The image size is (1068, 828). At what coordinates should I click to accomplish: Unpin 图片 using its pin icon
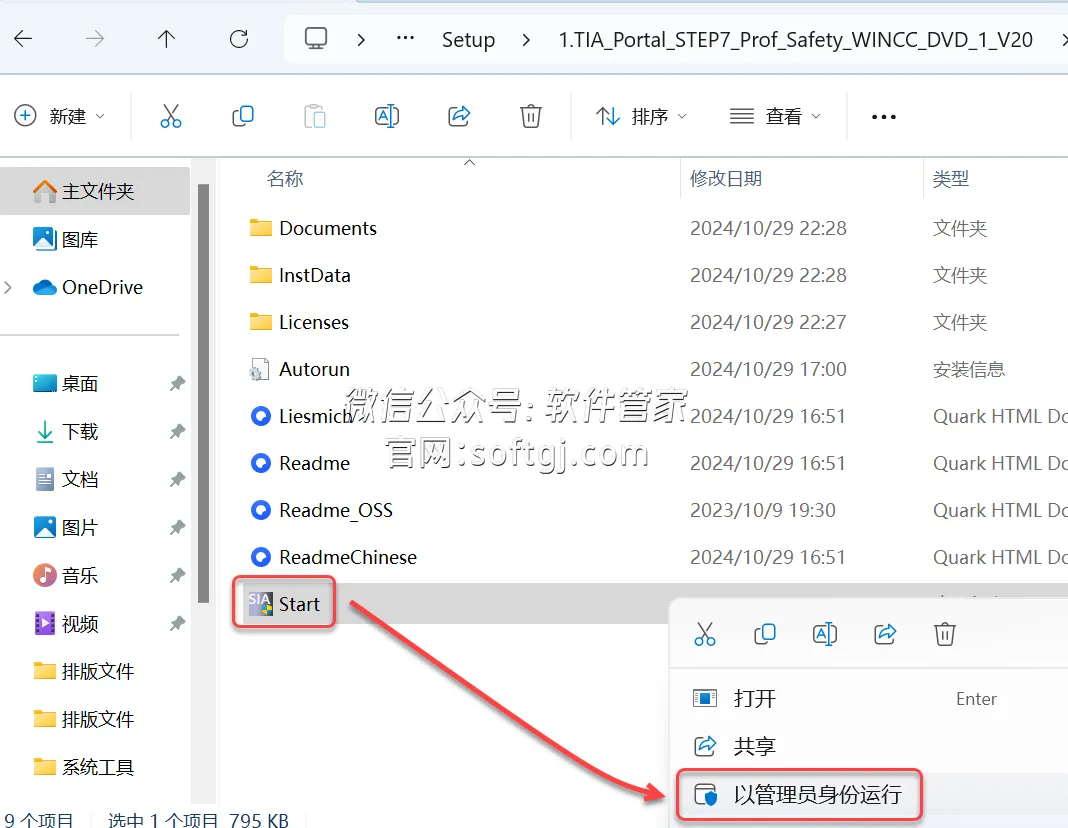point(177,527)
